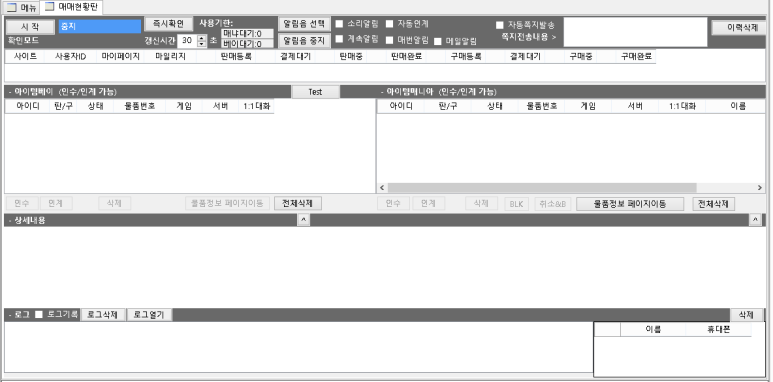Check the 메일알림 checkbox
Screen dimensions: 773x382
tap(437, 41)
